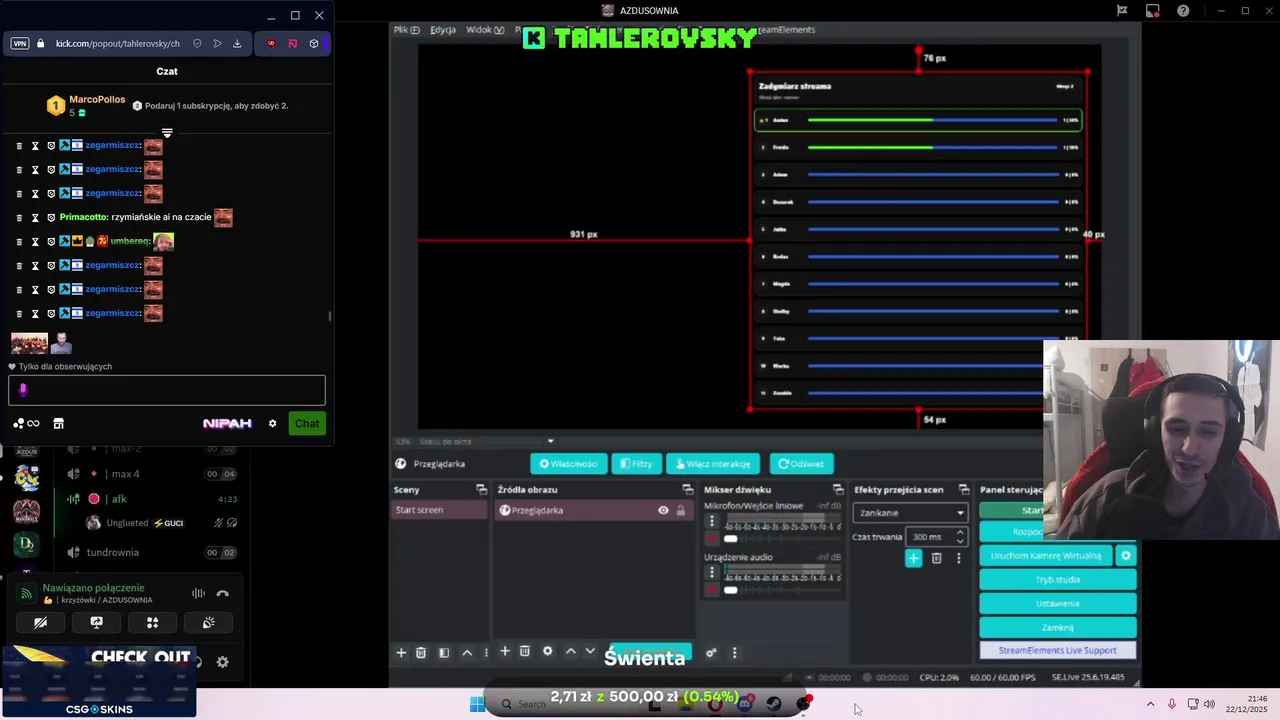The height and width of the screenshot is (720, 1280).
Task: Click Włącz interakcję button
Action: (713, 464)
